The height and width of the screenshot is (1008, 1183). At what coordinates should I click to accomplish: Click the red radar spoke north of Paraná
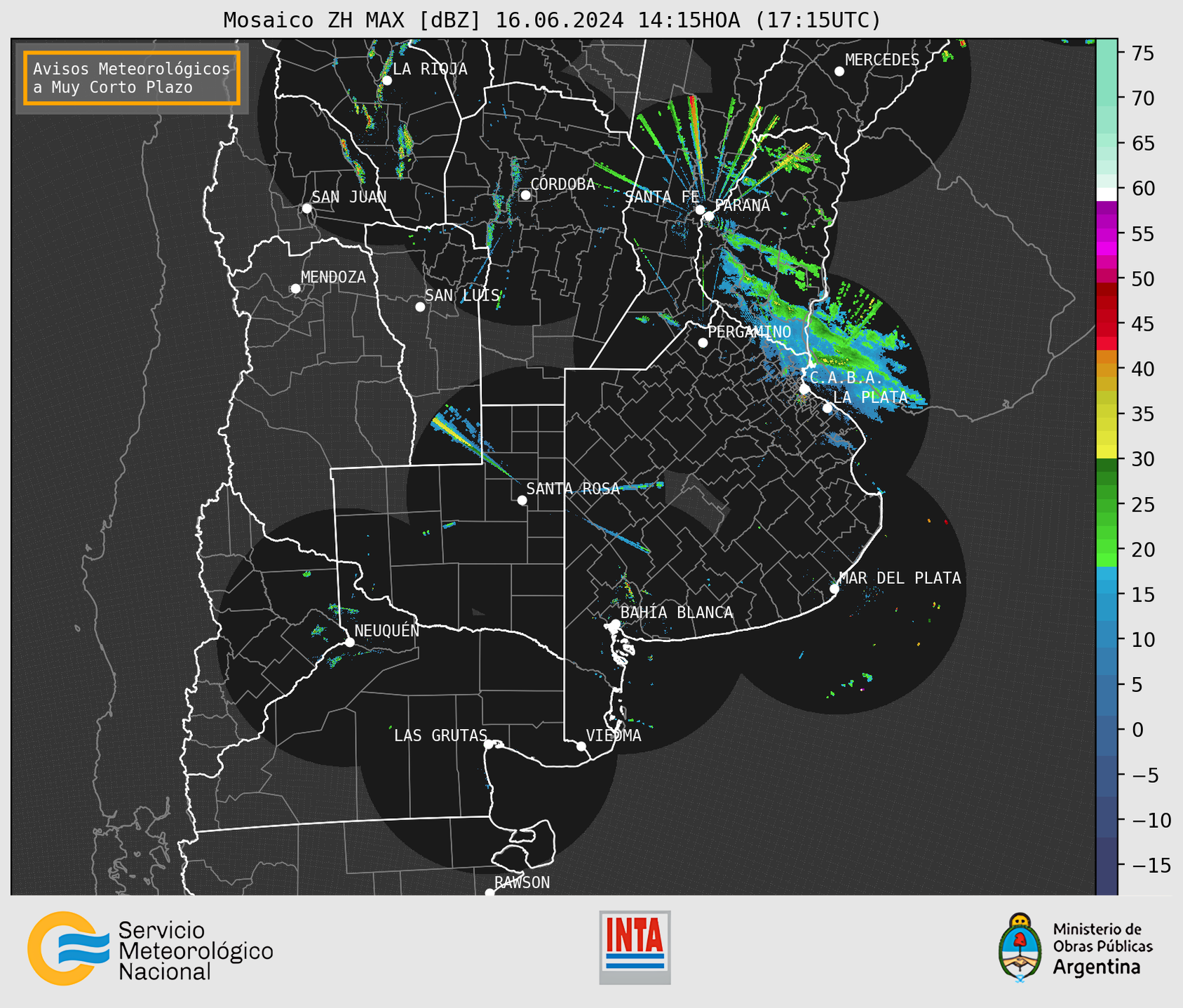click(x=694, y=119)
